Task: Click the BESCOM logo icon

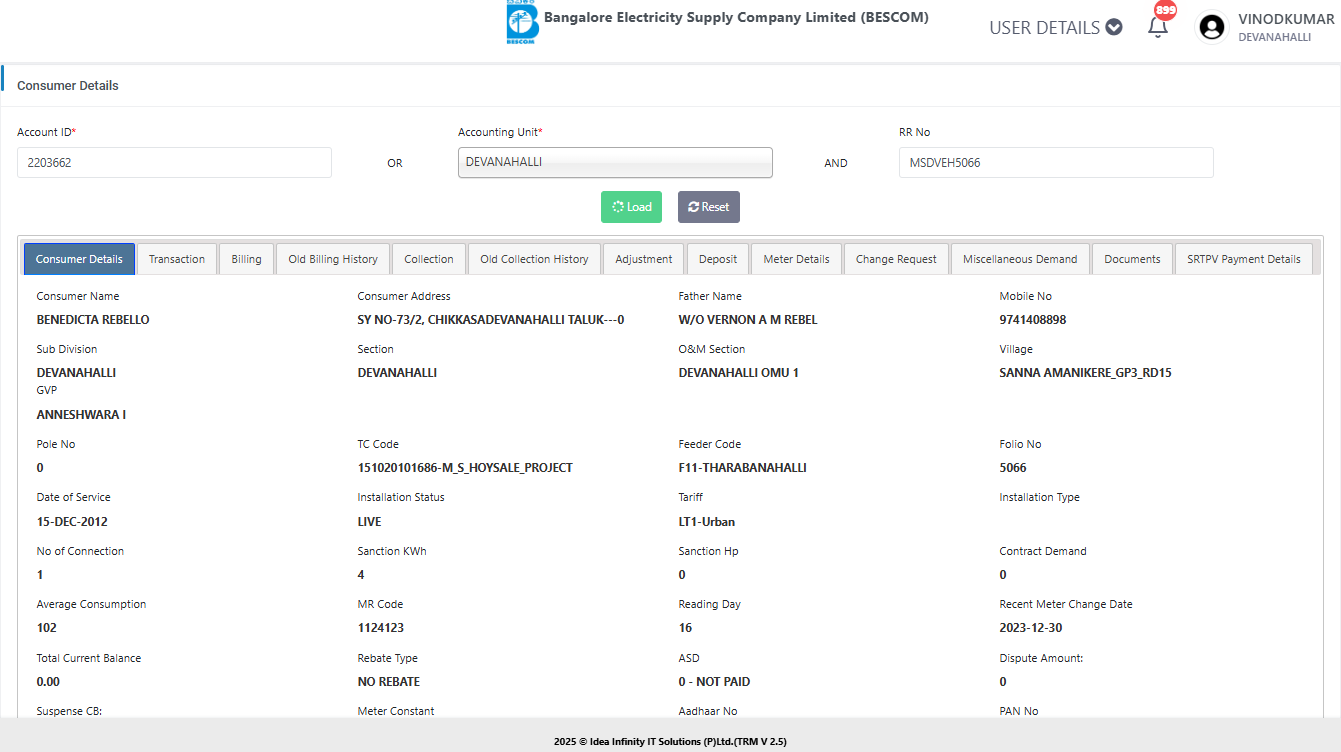Action: (522, 23)
